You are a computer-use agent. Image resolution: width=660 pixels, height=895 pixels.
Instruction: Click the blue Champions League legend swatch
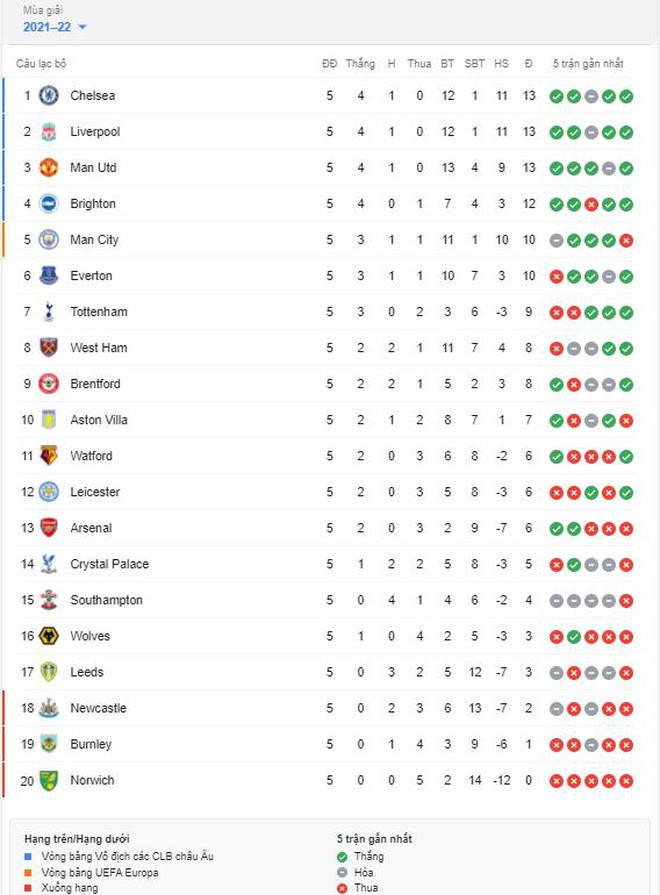[x=28, y=857]
